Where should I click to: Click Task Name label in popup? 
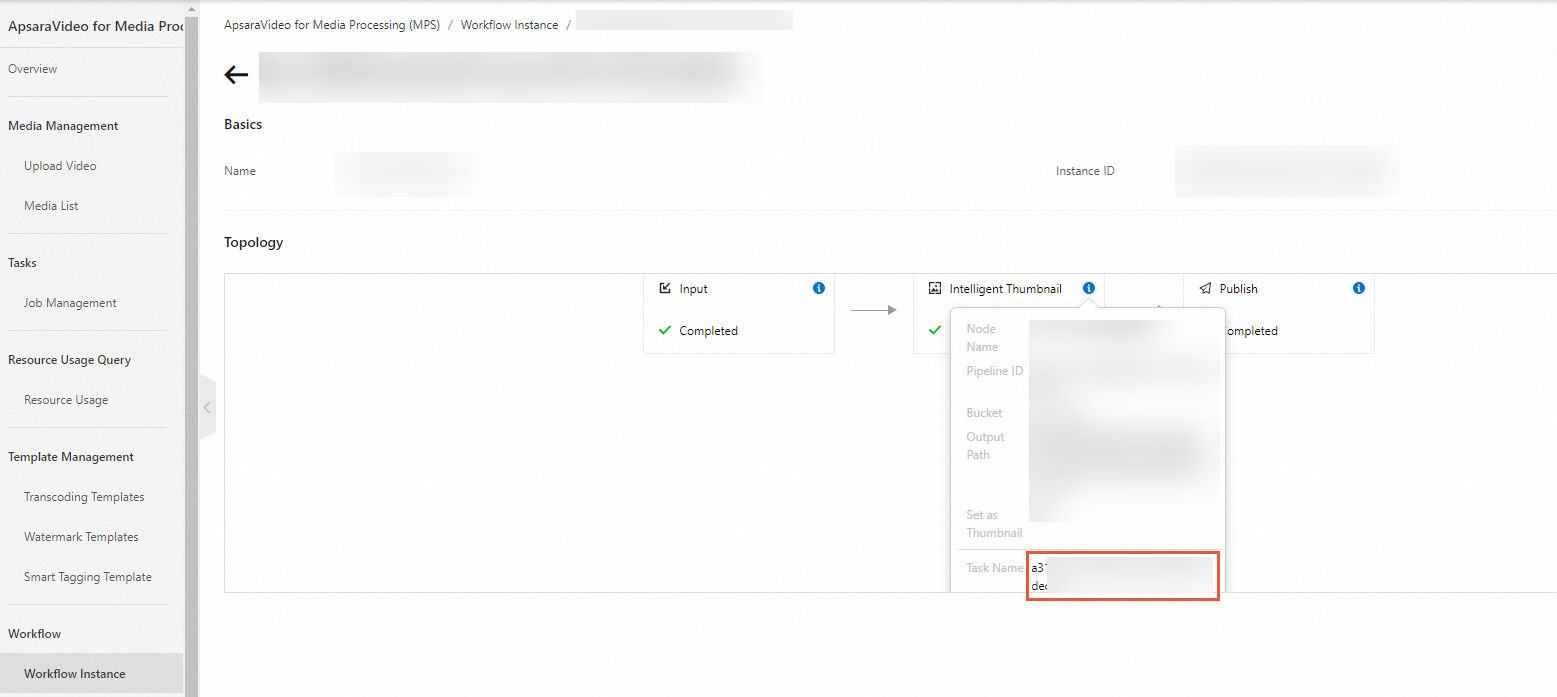[x=994, y=568]
